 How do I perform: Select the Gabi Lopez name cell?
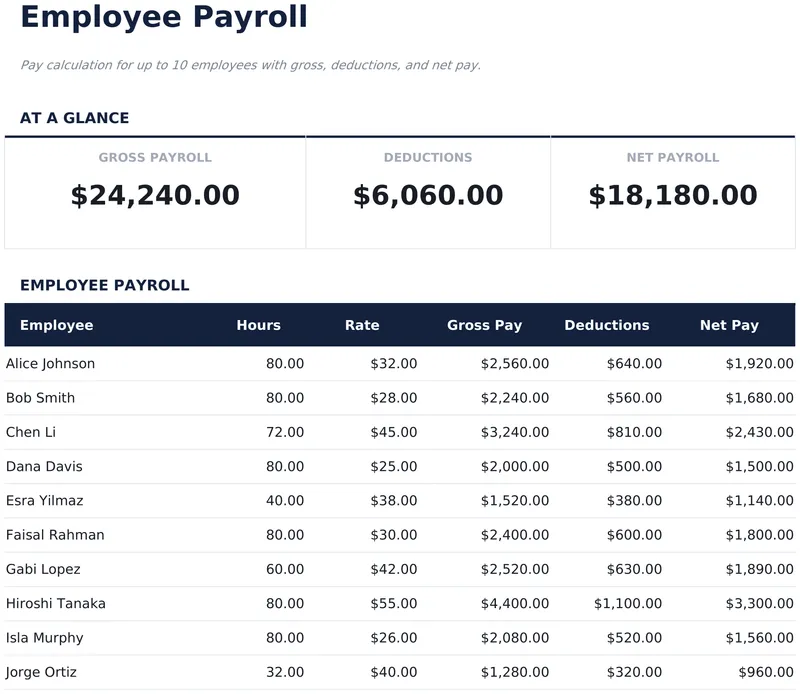point(43,569)
